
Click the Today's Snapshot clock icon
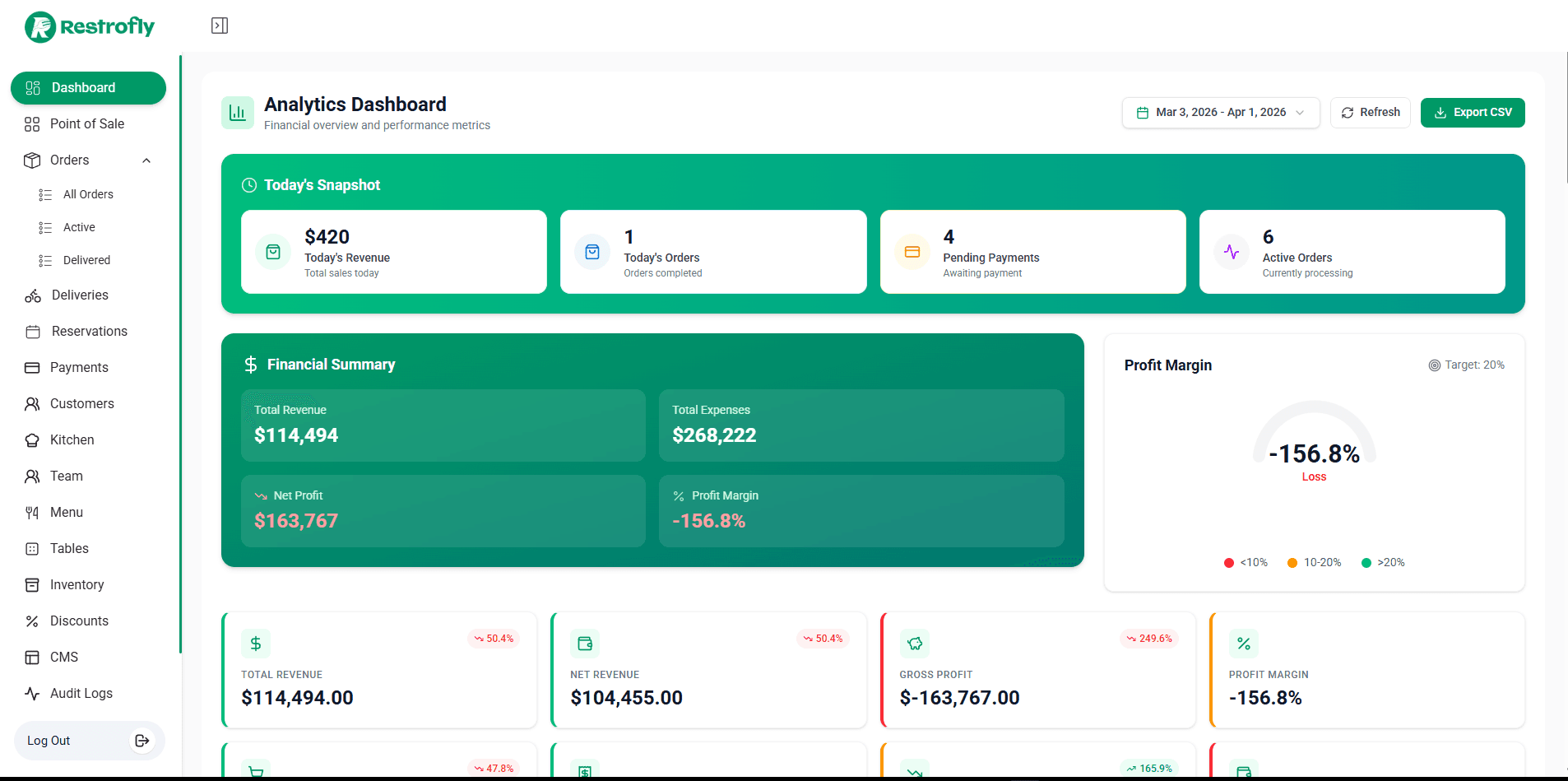tap(249, 185)
